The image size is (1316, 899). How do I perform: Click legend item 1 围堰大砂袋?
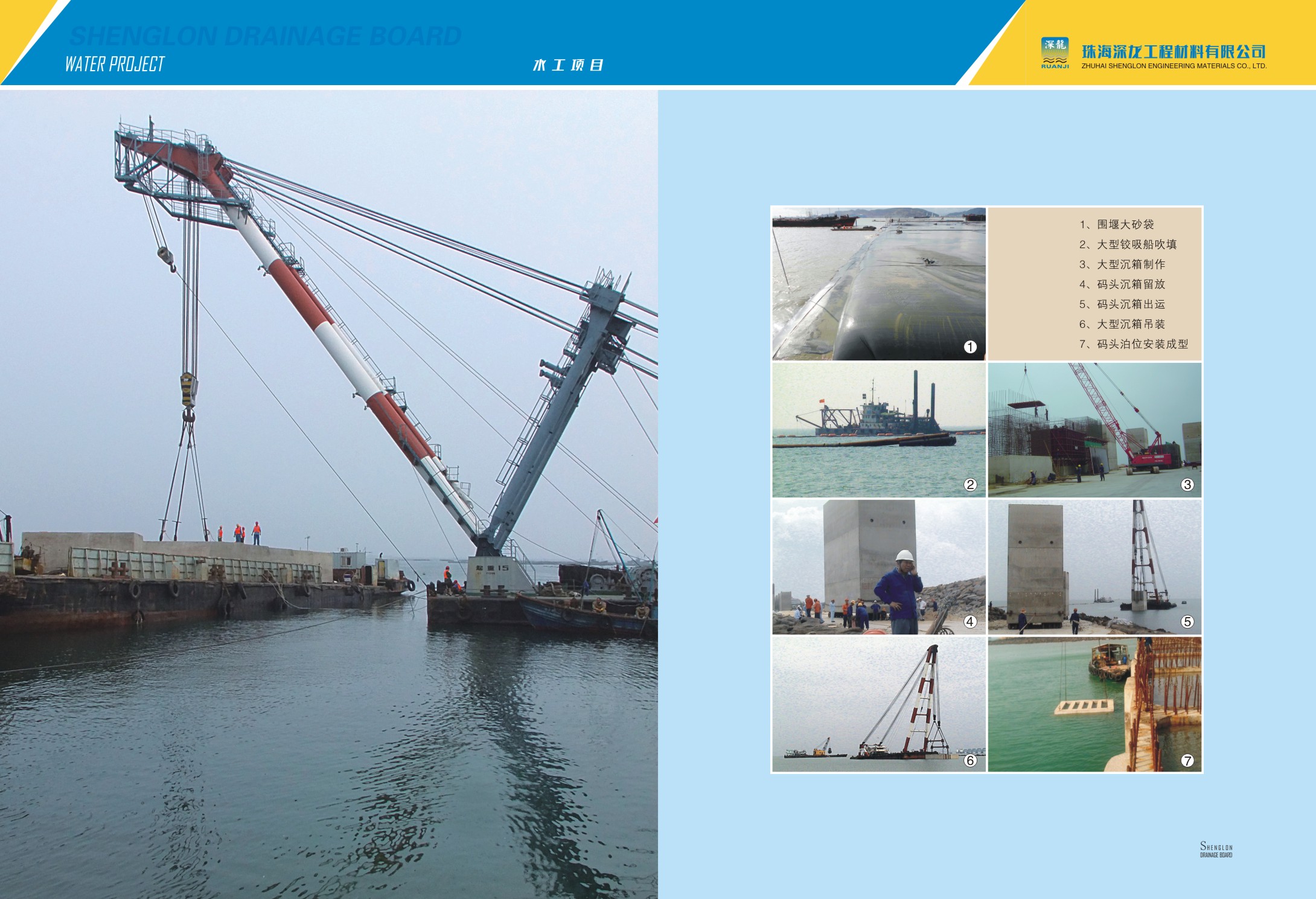pyautogui.click(x=1116, y=225)
